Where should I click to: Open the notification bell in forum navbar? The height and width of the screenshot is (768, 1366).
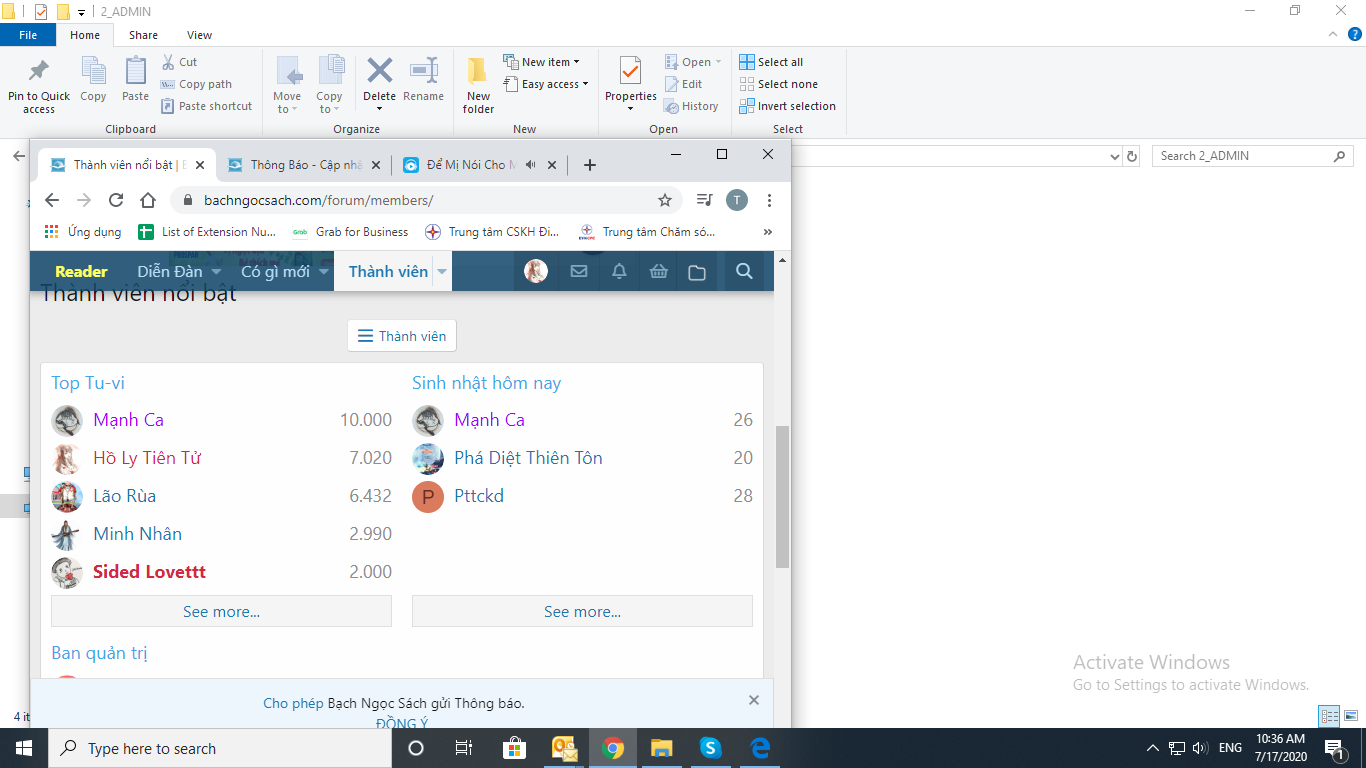[619, 271]
